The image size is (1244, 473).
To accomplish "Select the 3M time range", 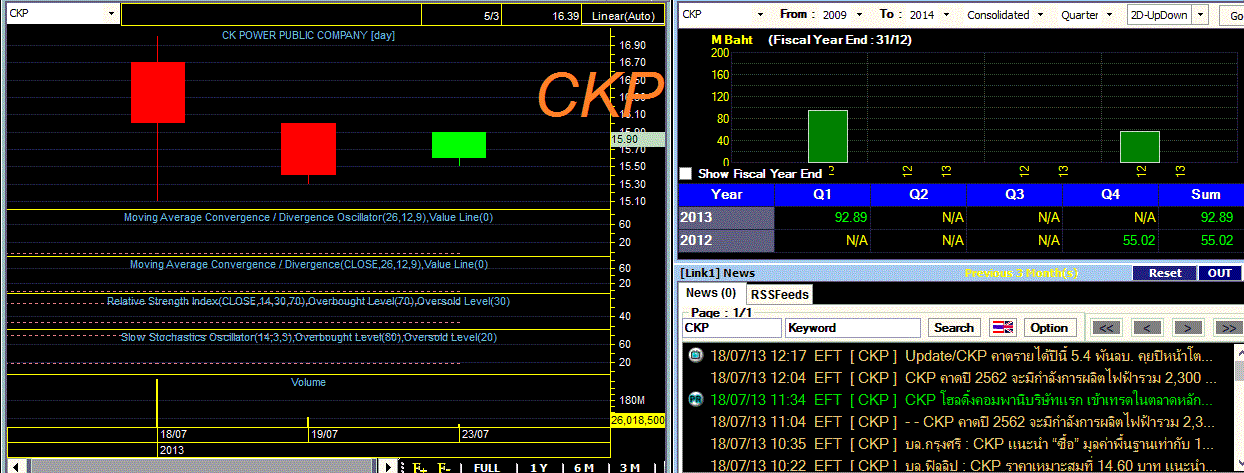I will coord(629,467).
